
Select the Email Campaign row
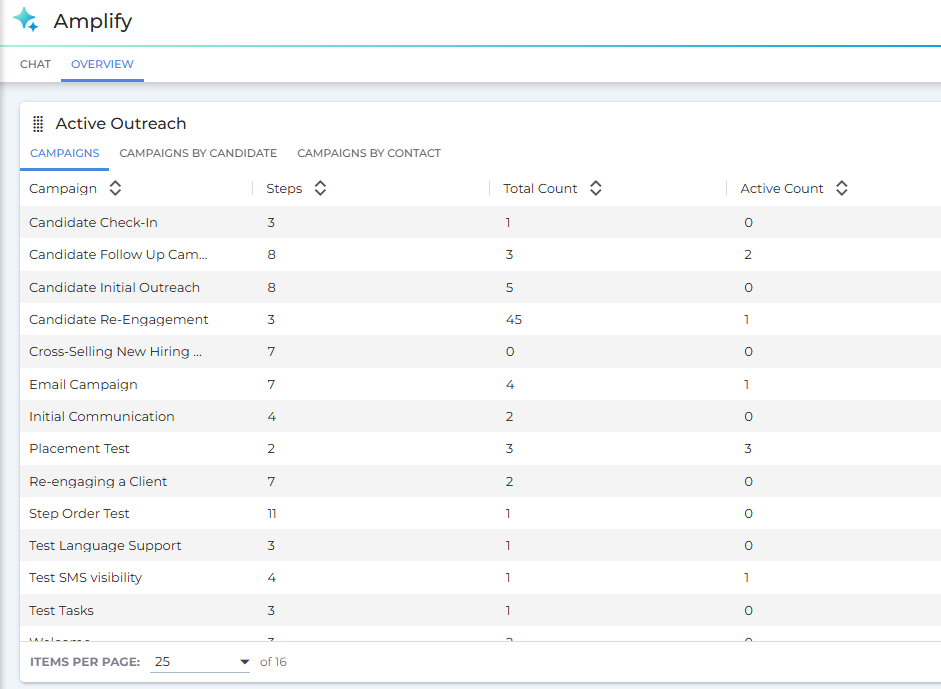pos(83,384)
